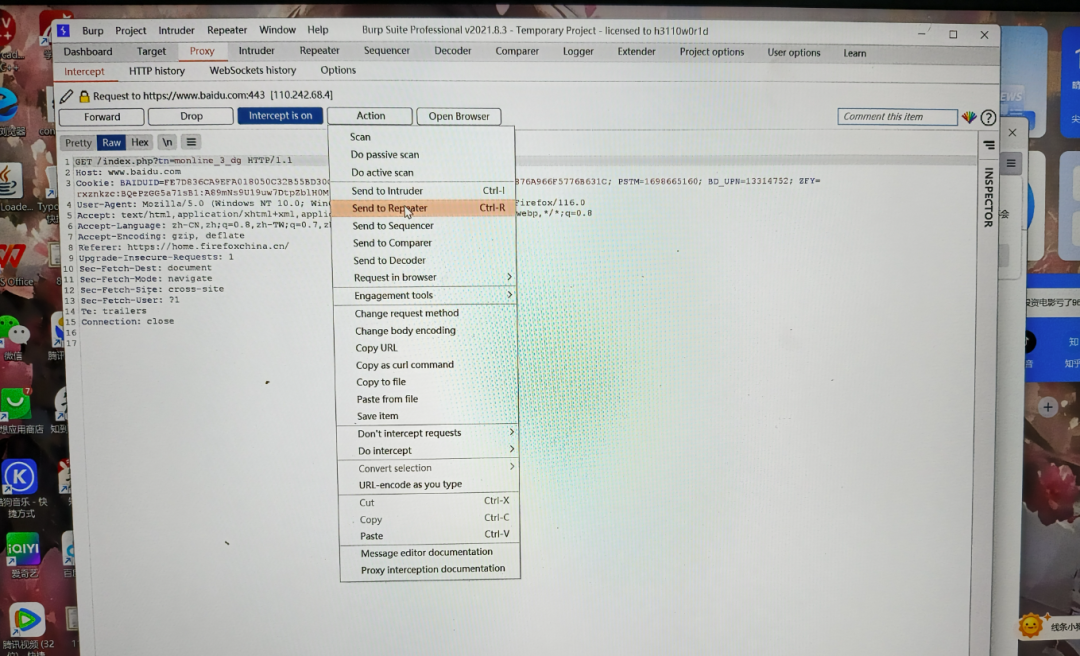This screenshot has height=656, width=1080.
Task: Choose Change request method
Action: click(426, 314)
